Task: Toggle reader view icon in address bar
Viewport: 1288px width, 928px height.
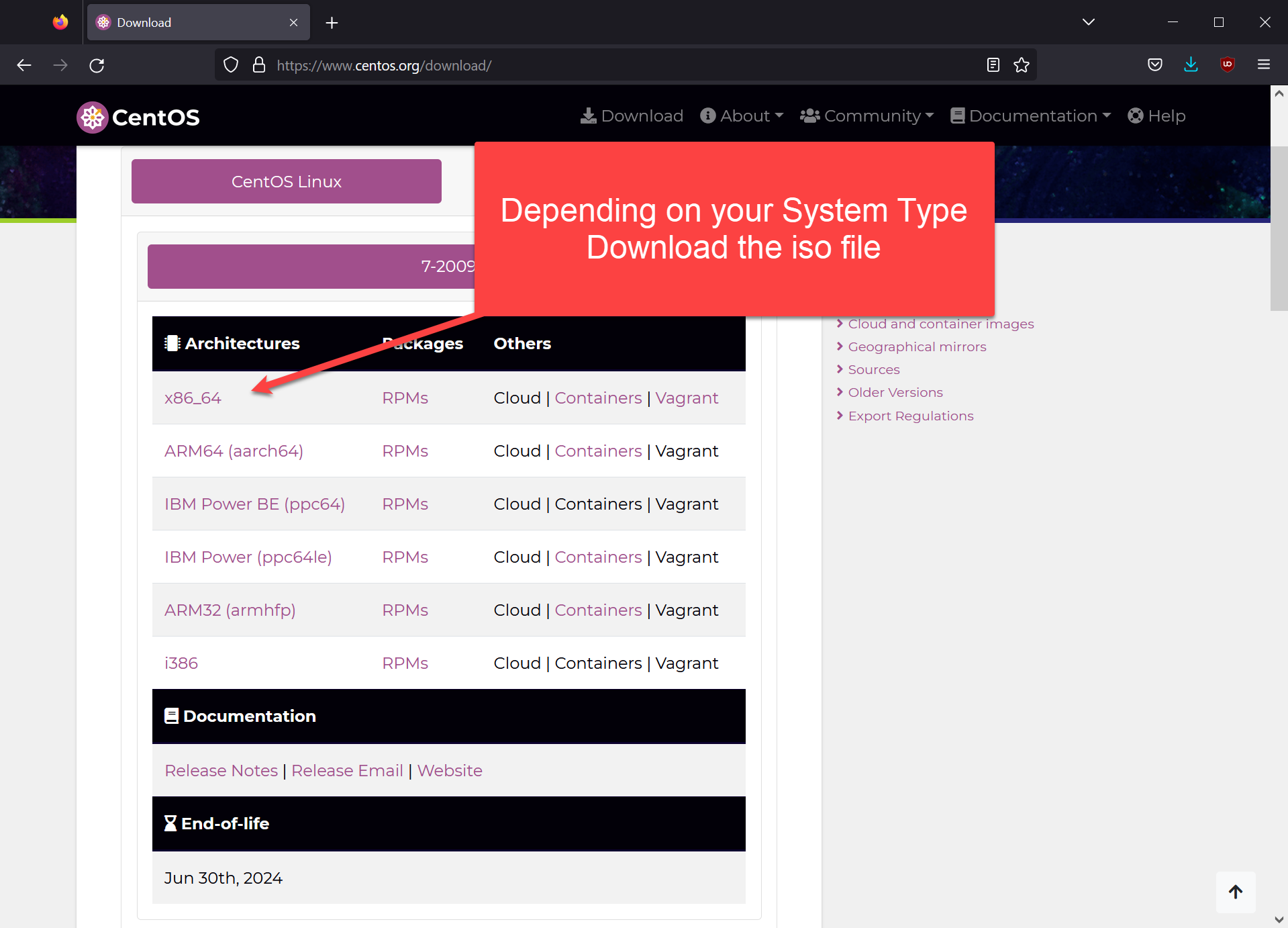Action: 993,65
